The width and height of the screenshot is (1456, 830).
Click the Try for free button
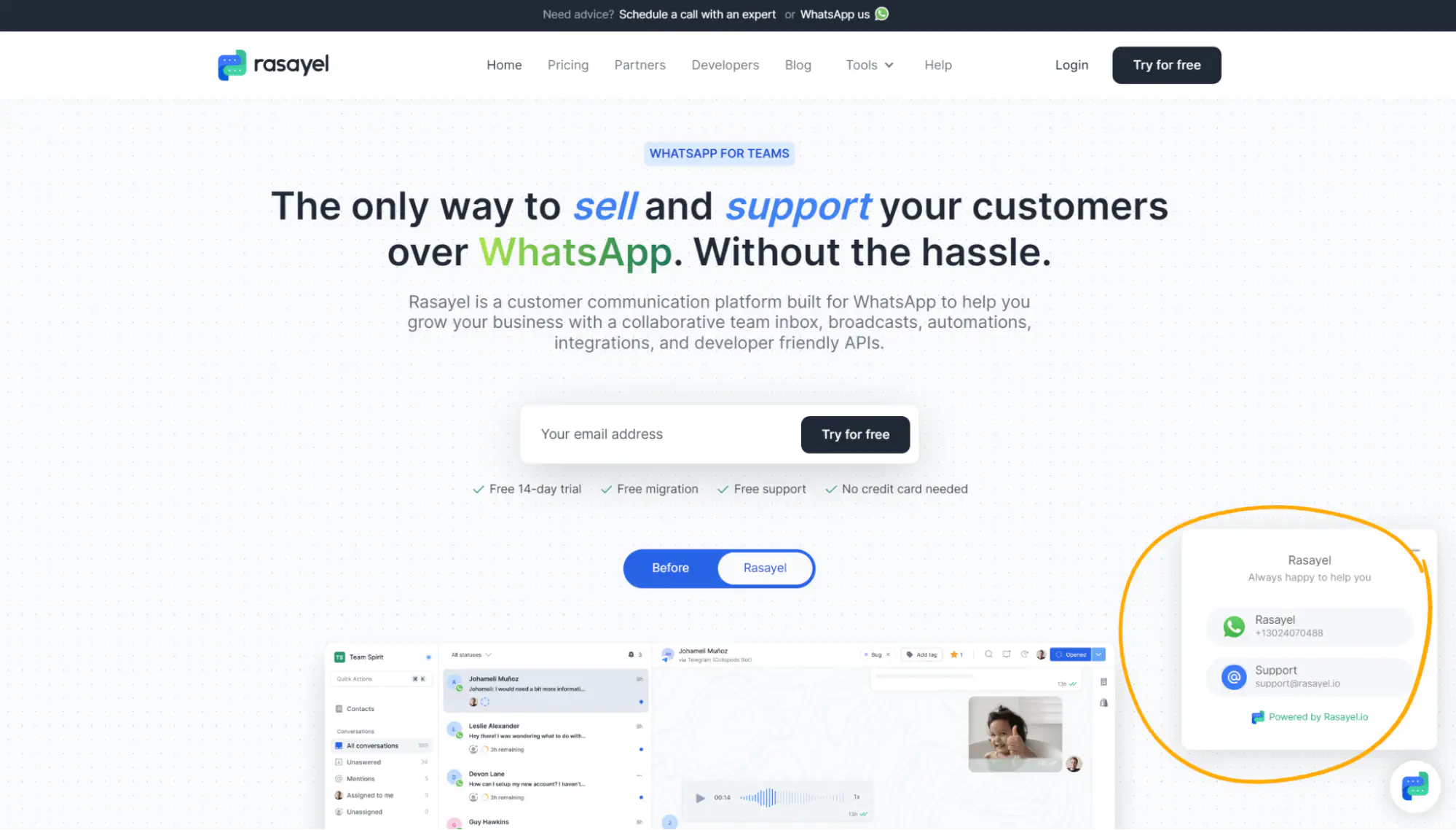click(1166, 65)
